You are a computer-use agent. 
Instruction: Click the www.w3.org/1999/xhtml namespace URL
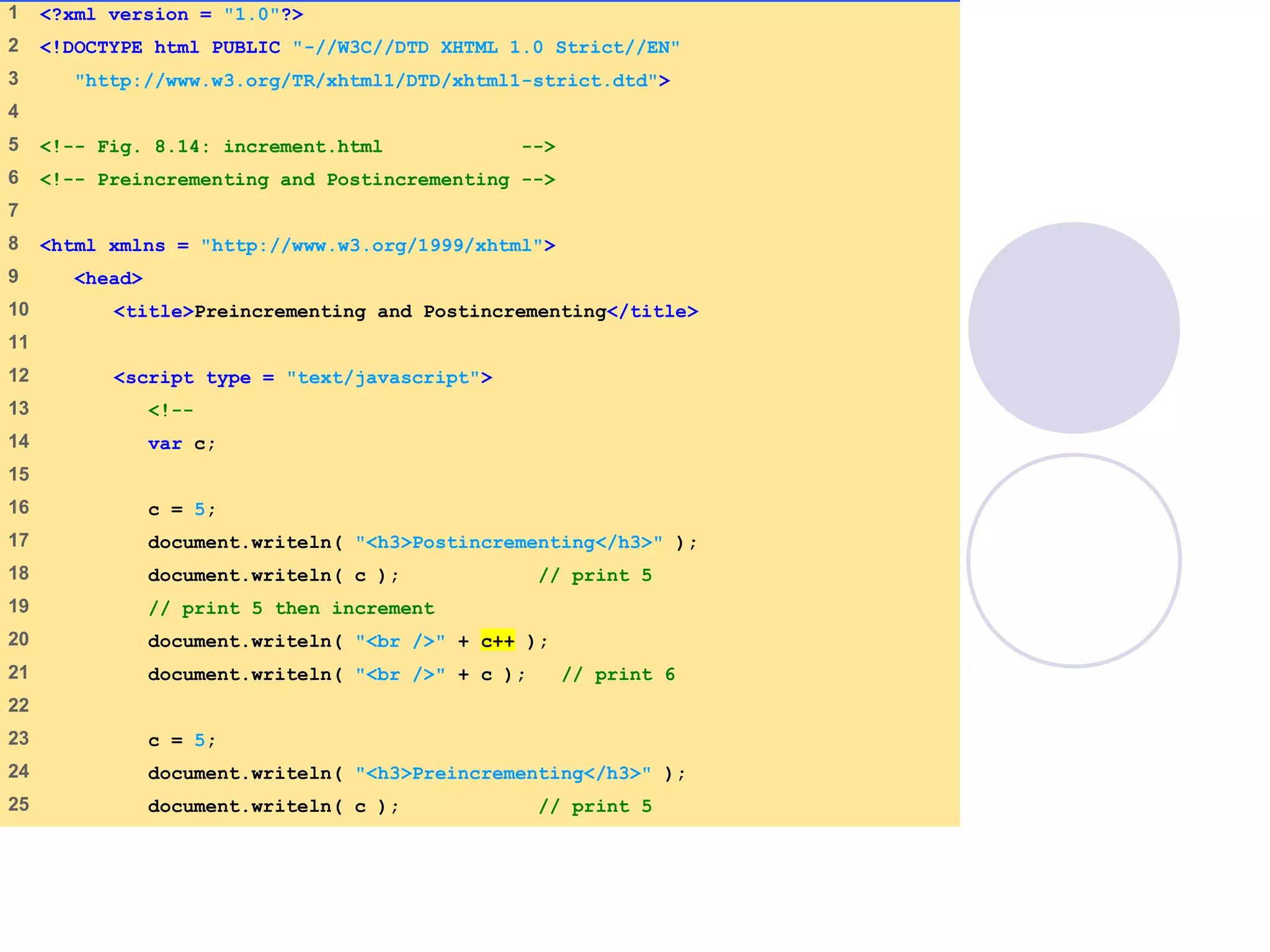click(372, 245)
